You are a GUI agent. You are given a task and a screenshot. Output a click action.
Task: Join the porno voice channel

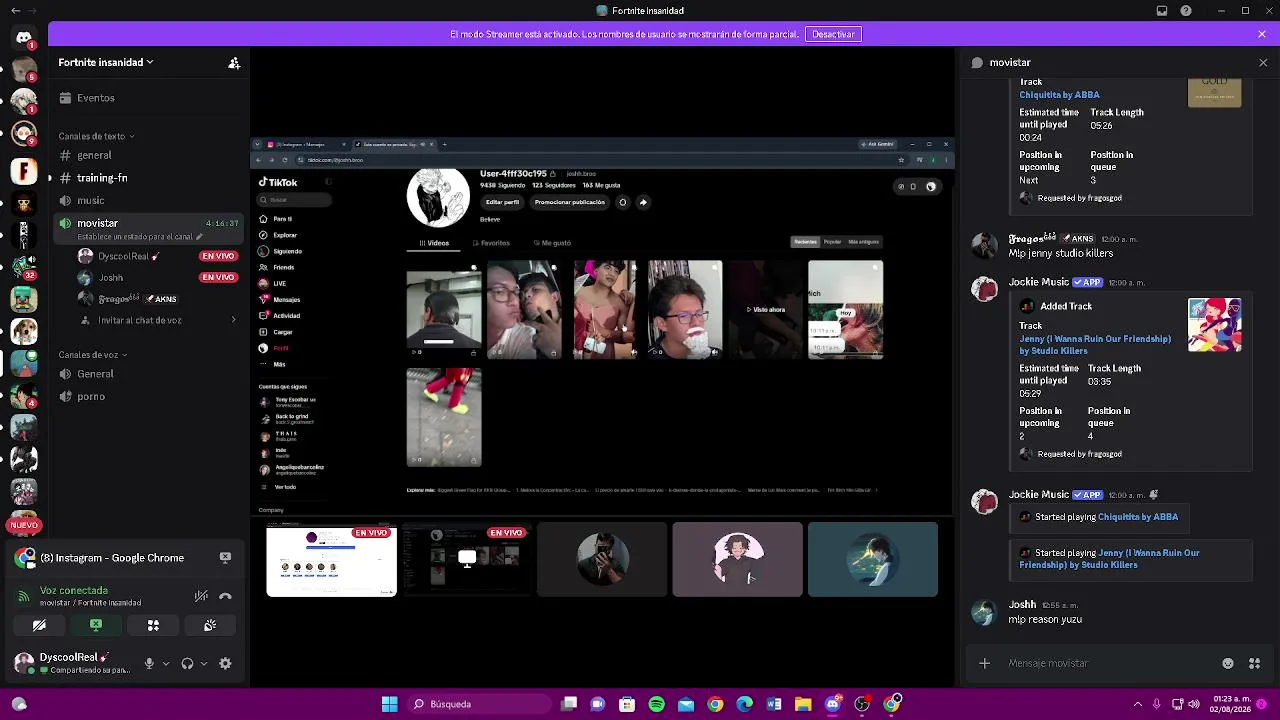point(150,397)
